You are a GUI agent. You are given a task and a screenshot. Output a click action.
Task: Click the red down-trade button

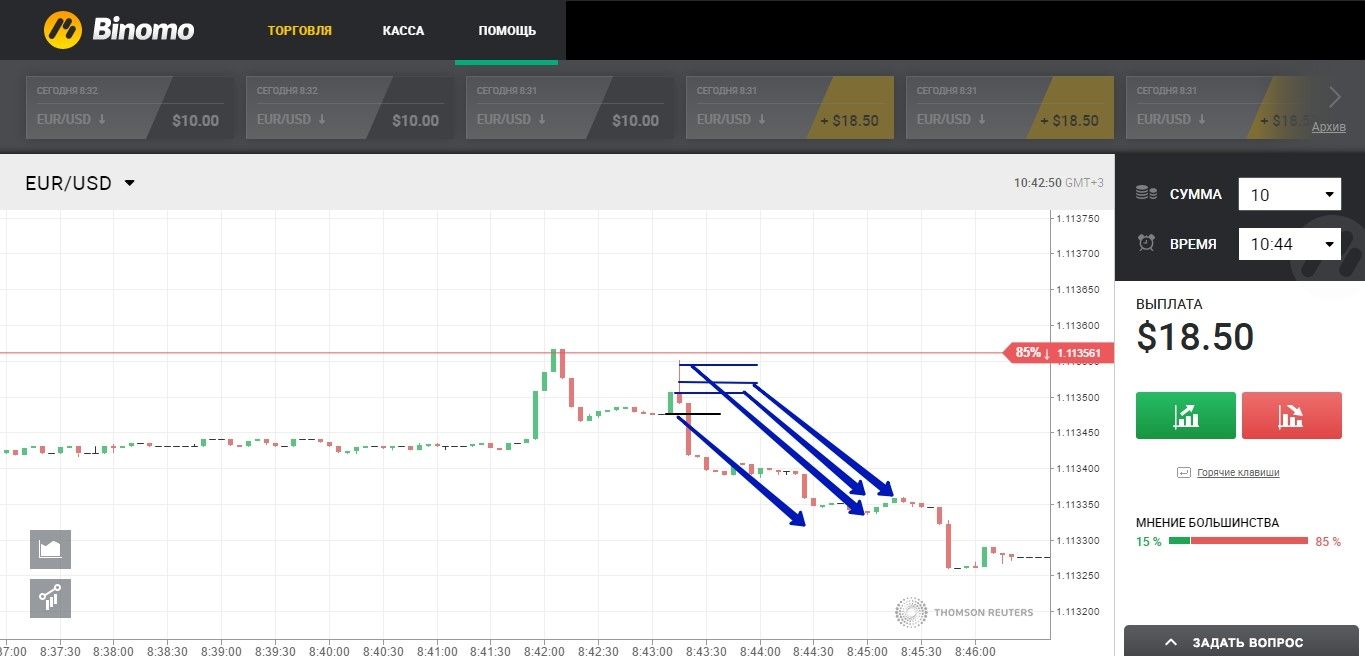[x=1291, y=415]
